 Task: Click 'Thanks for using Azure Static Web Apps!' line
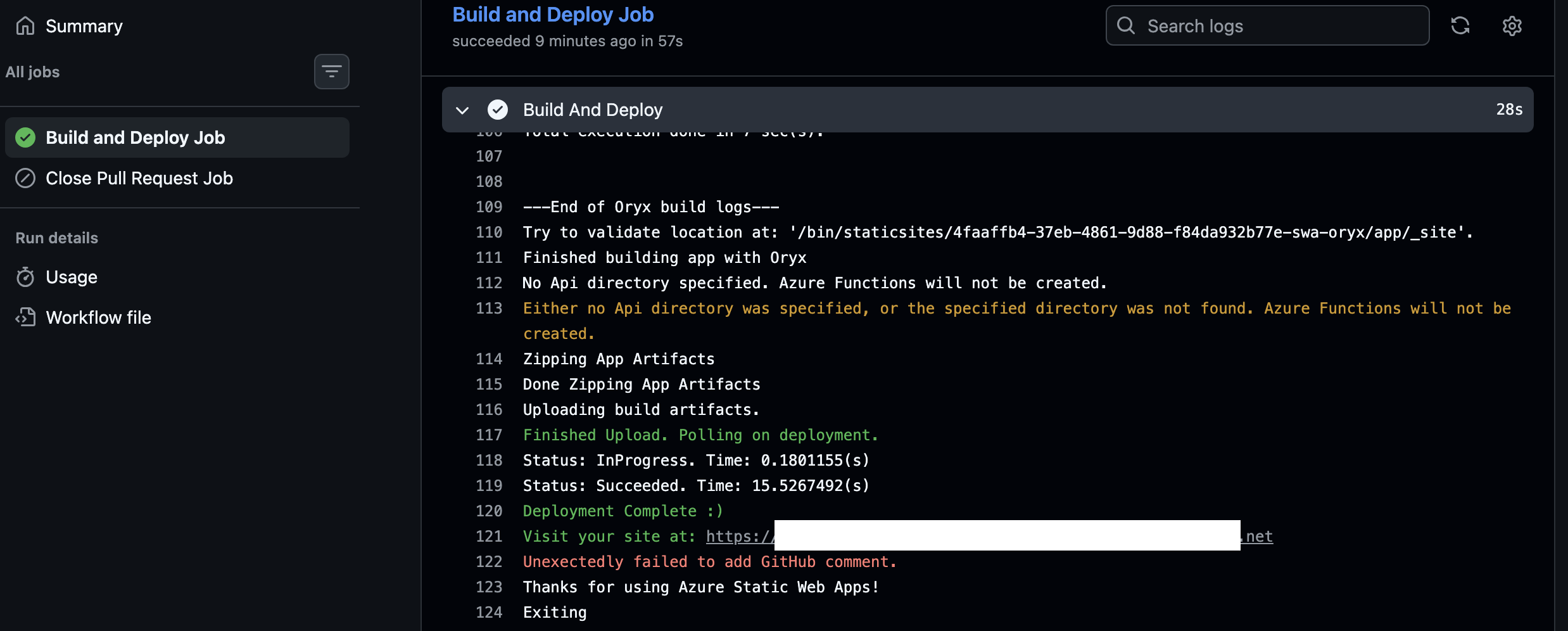[x=701, y=587]
